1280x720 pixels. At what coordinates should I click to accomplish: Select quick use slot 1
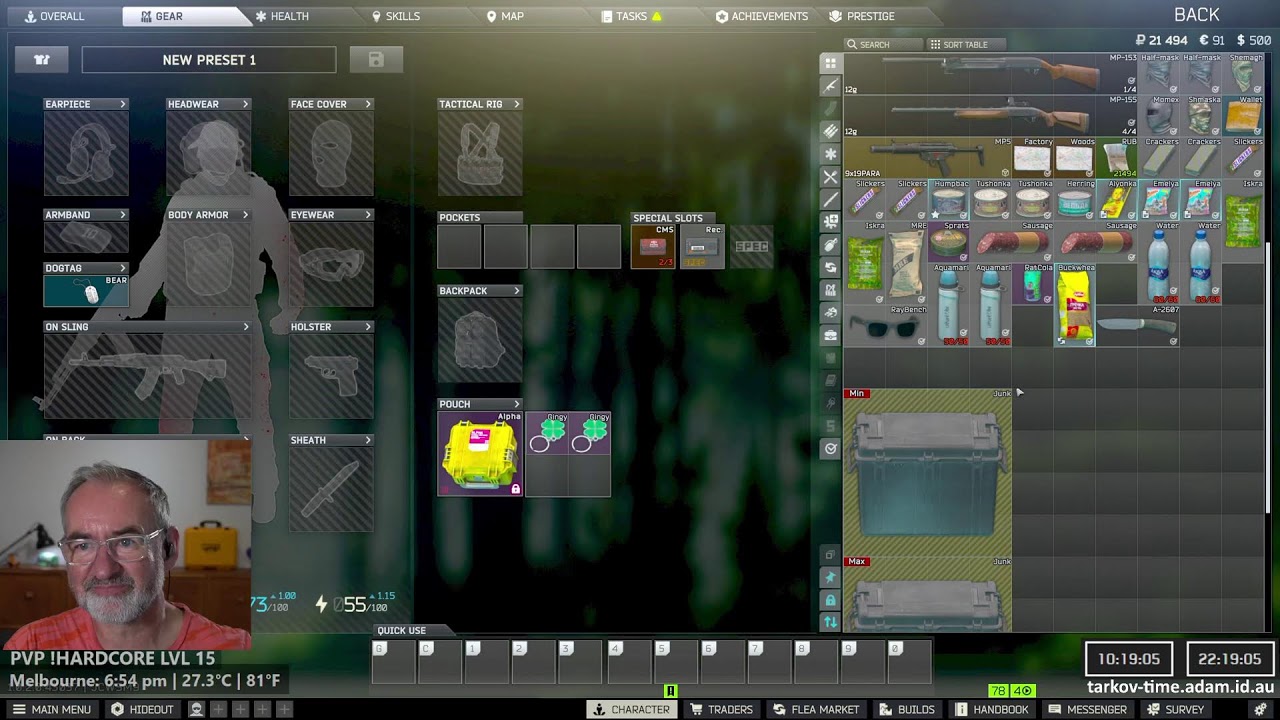pos(486,662)
